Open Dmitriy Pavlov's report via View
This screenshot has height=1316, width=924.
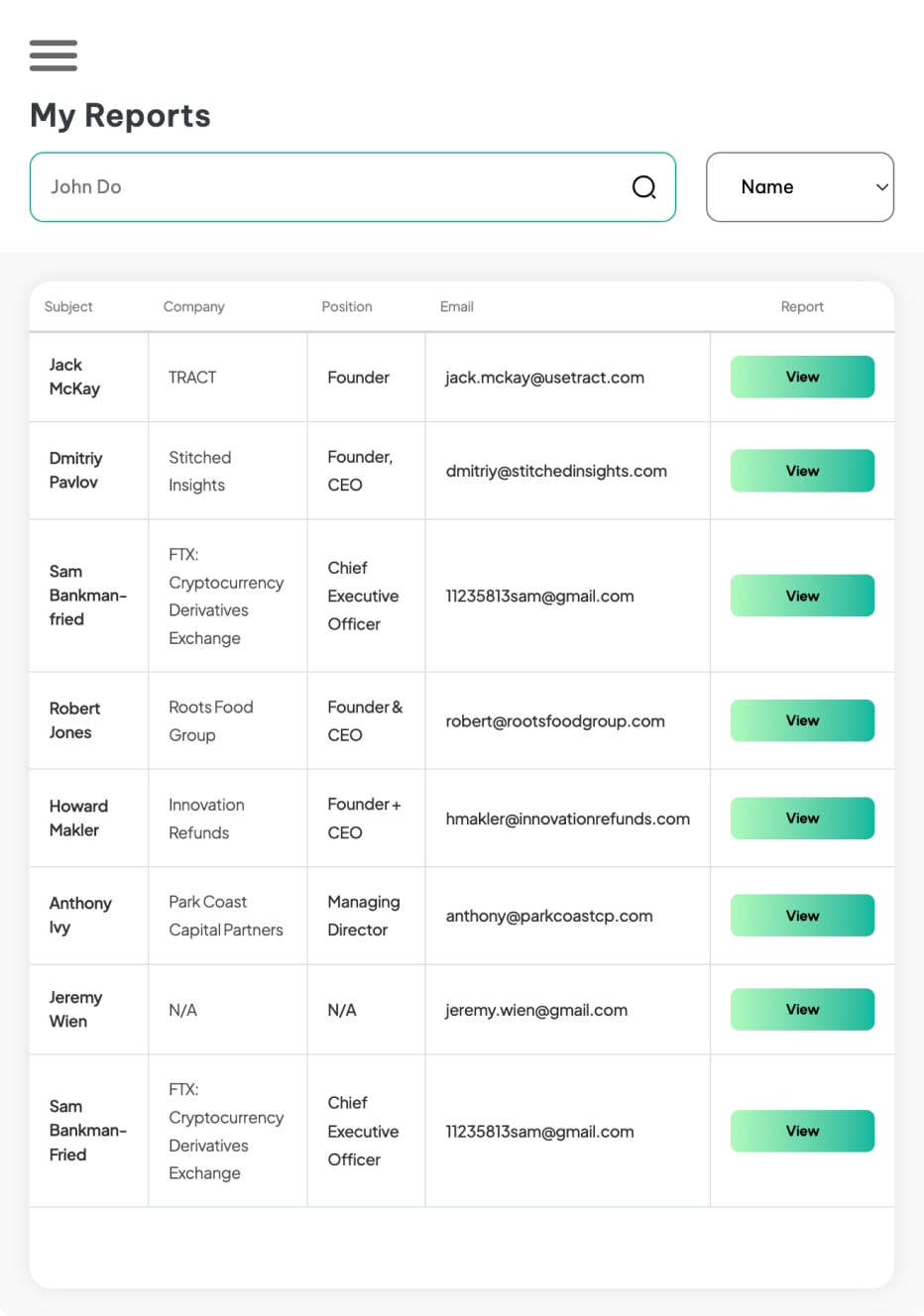(x=801, y=471)
